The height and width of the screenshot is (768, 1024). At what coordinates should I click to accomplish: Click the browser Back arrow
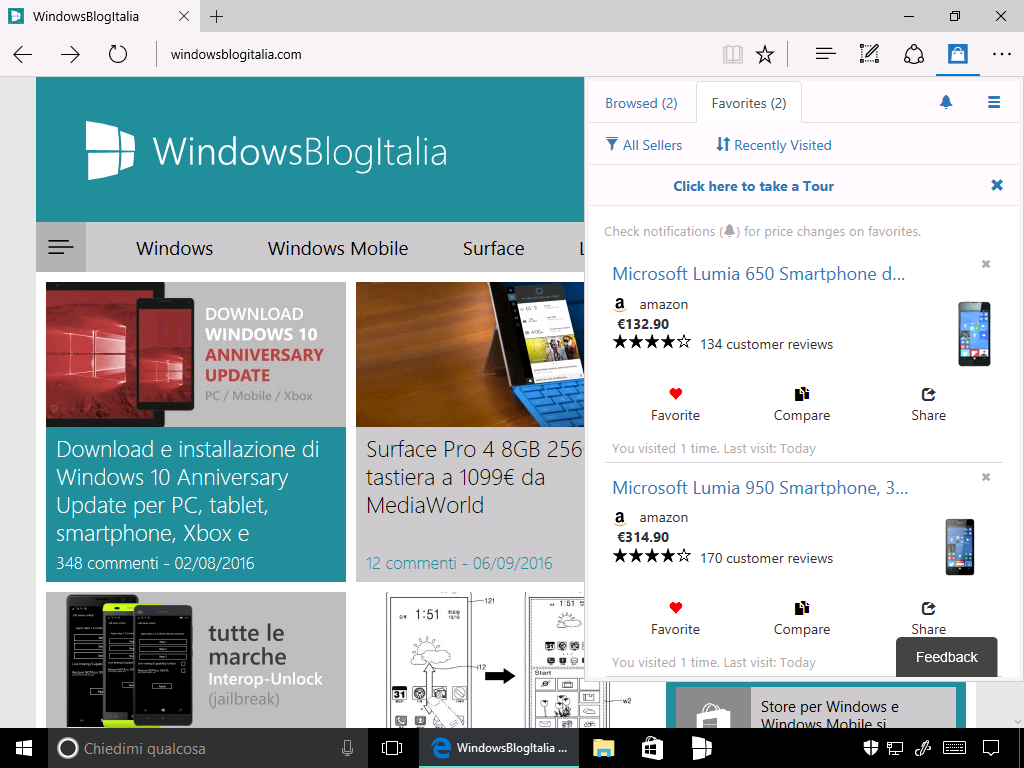point(23,54)
